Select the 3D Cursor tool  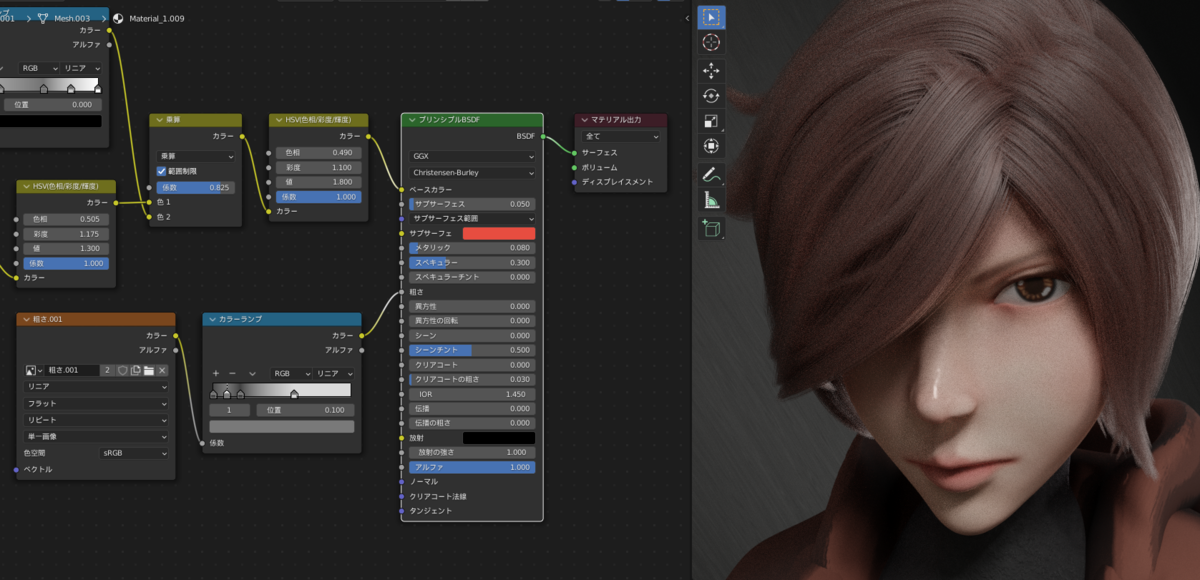coord(711,43)
